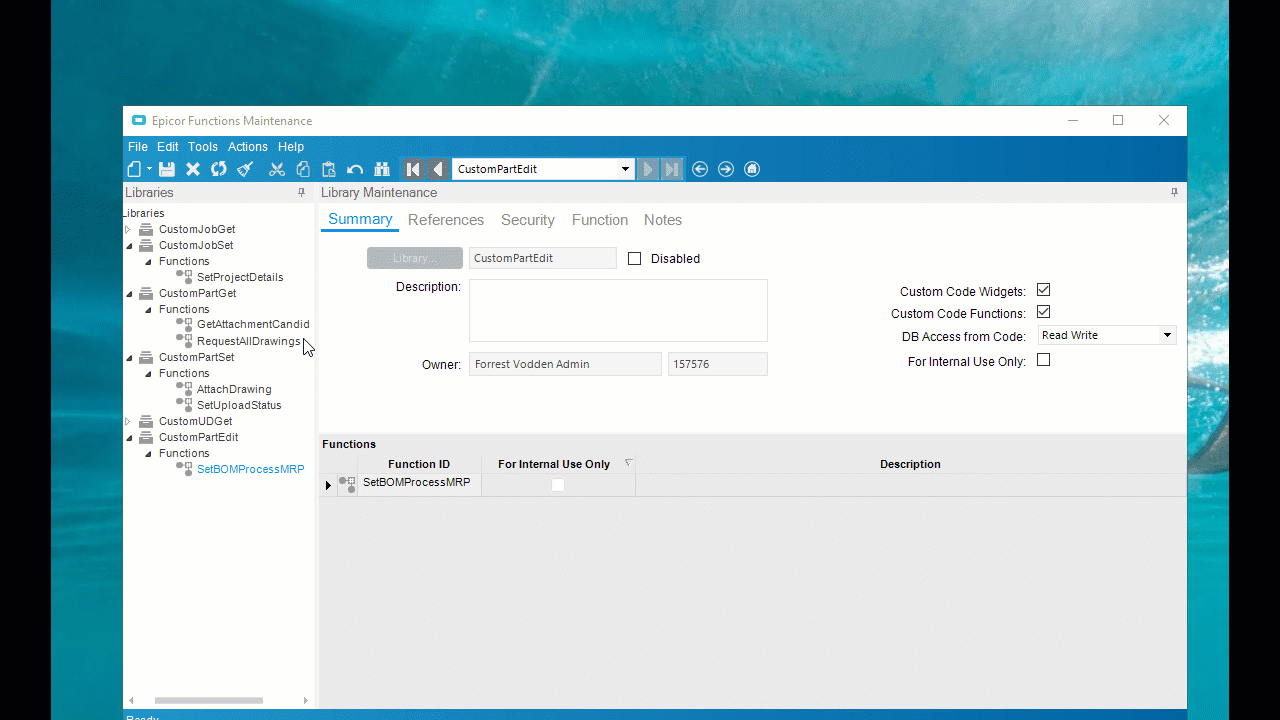Collapse the CustomPartGet library node
This screenshot has width=1280, height=720.
point(128,293)
